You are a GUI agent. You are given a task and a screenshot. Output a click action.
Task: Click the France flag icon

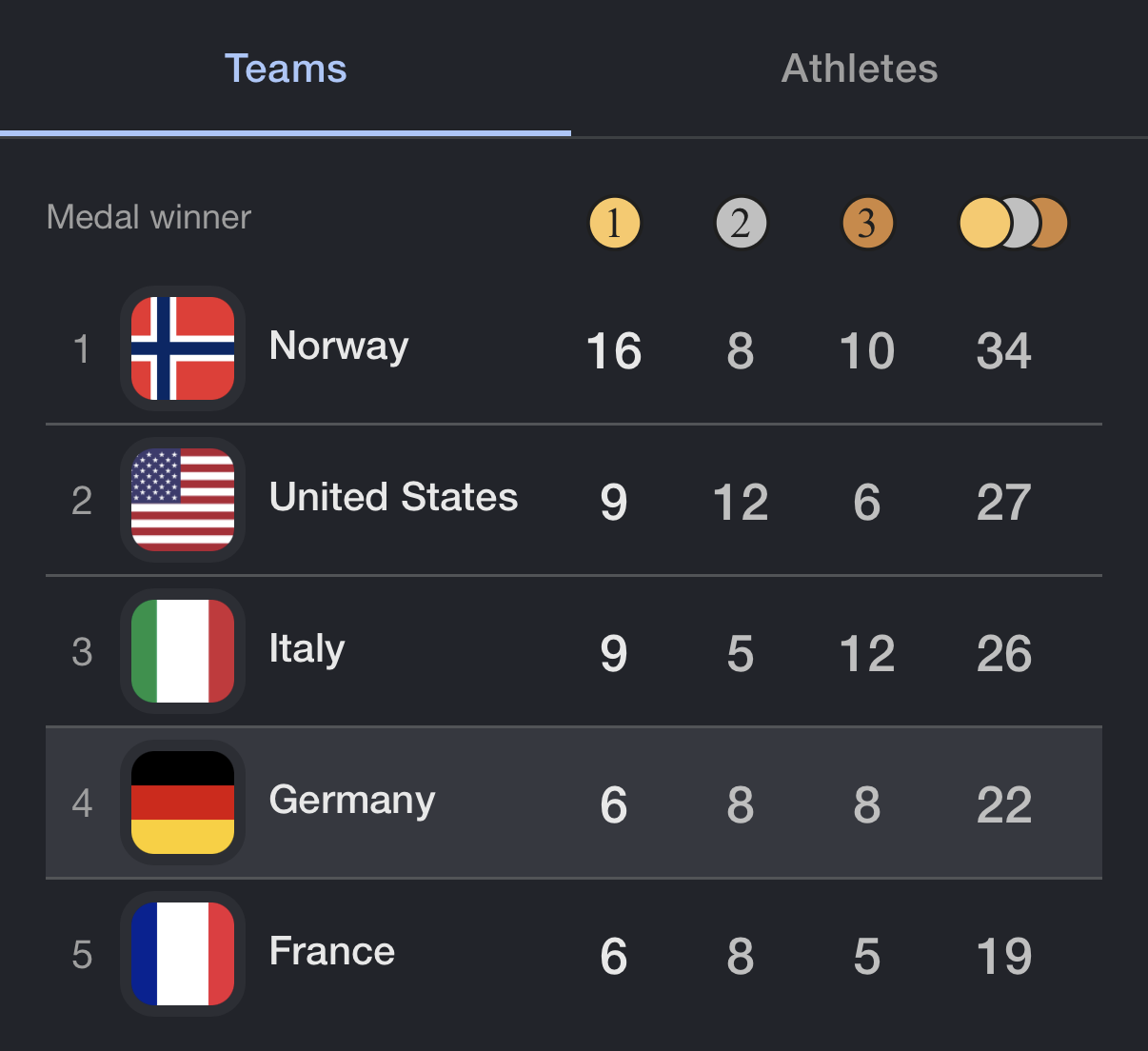[183, 954]
